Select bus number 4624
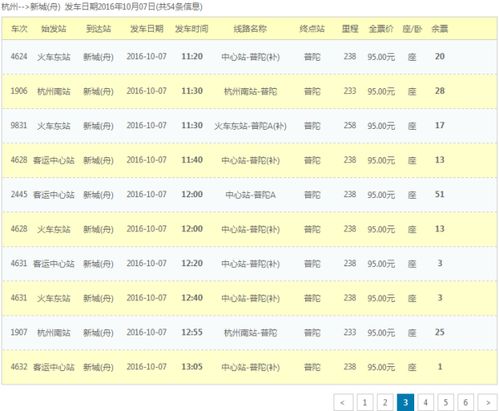This screenshot has width=499, height=411. click(19, 56)
